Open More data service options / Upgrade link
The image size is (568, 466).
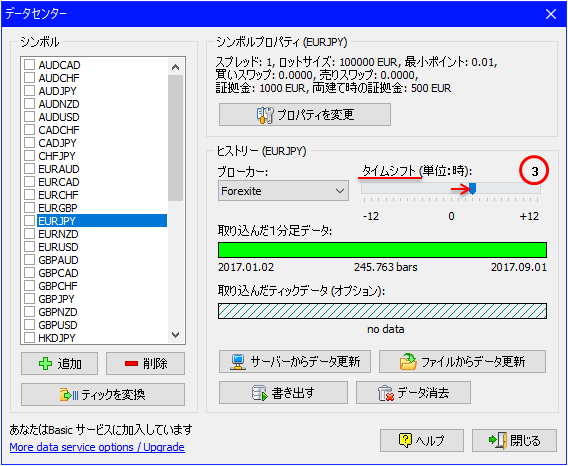pos(97,447)
